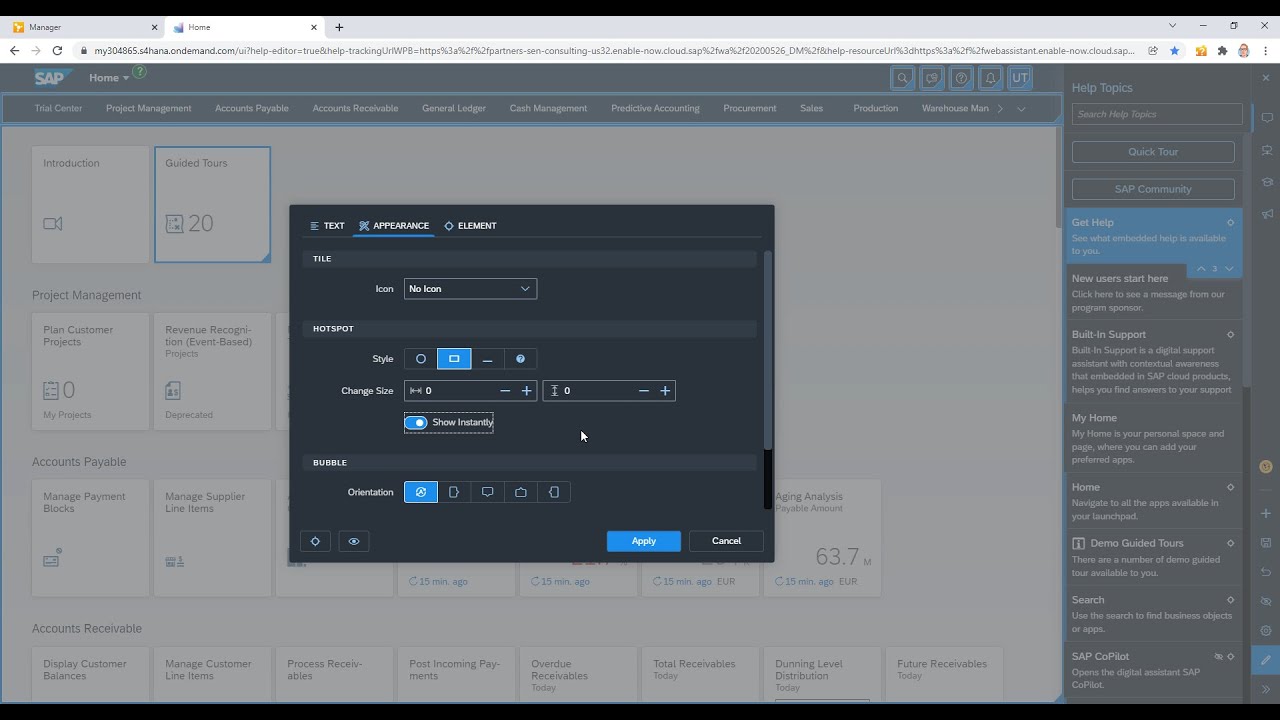The width and height of the screenshot is (1280, 720).
Task: Click the Cancel button
Action: click(726, 541)
